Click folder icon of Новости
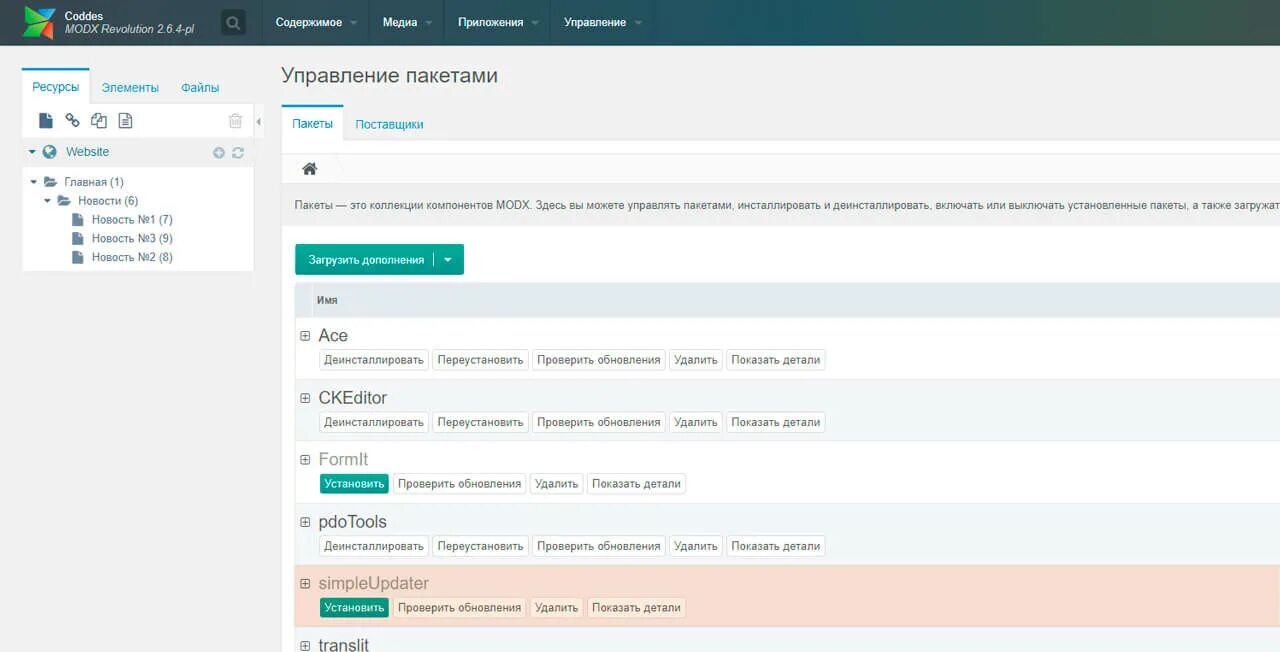The height and width of the screenshot is (652, 1280). (64, 201)
